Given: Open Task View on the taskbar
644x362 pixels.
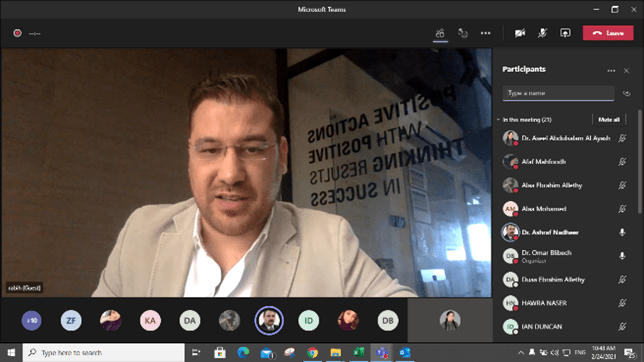Looking at the screenshot, I should click(x=196, y=353).
